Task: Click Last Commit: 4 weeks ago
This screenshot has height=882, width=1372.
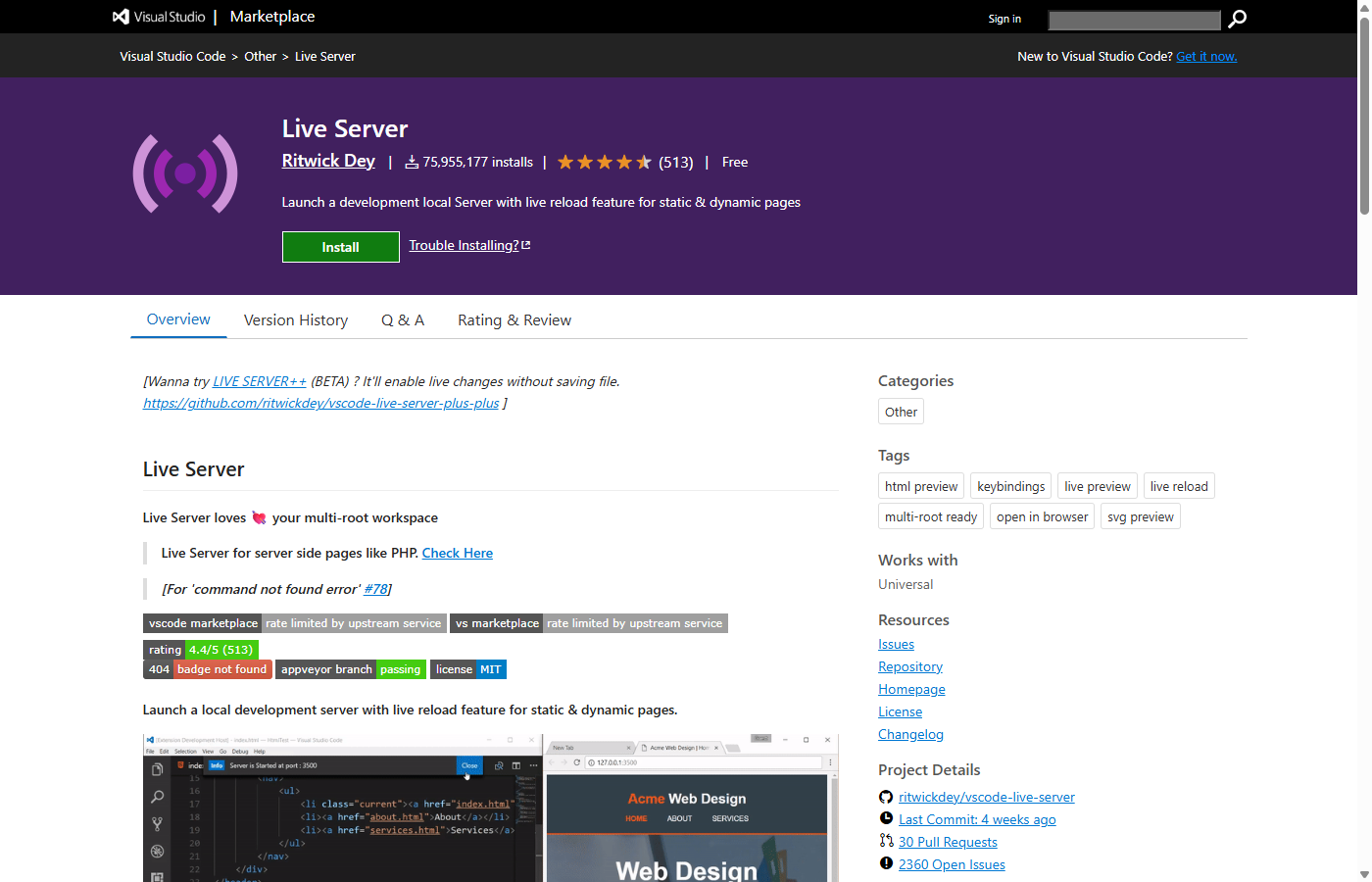Action: [977, 819]
